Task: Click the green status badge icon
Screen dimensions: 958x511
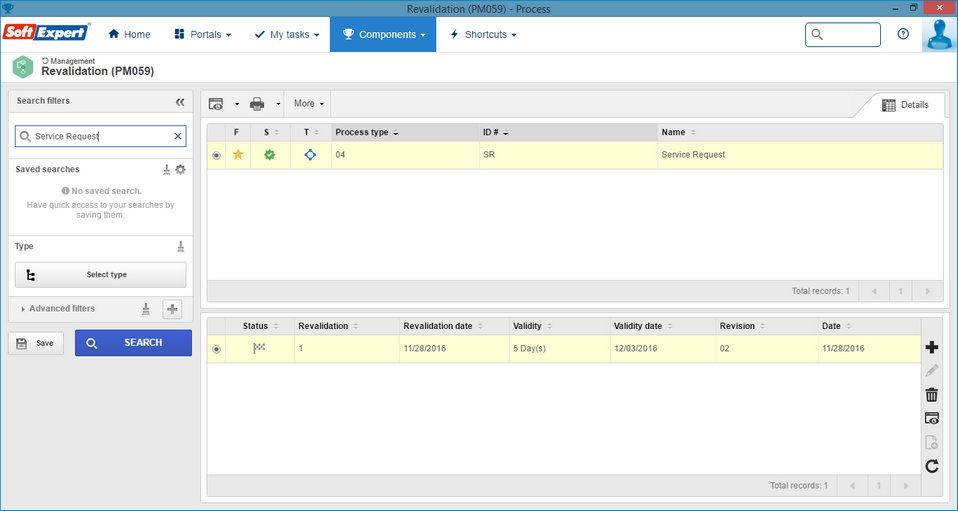Action: (x=269, y=155)
